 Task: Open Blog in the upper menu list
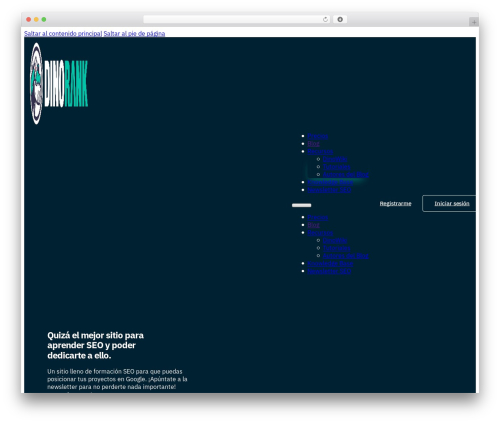pyautogui.click(x=313, y=144)
